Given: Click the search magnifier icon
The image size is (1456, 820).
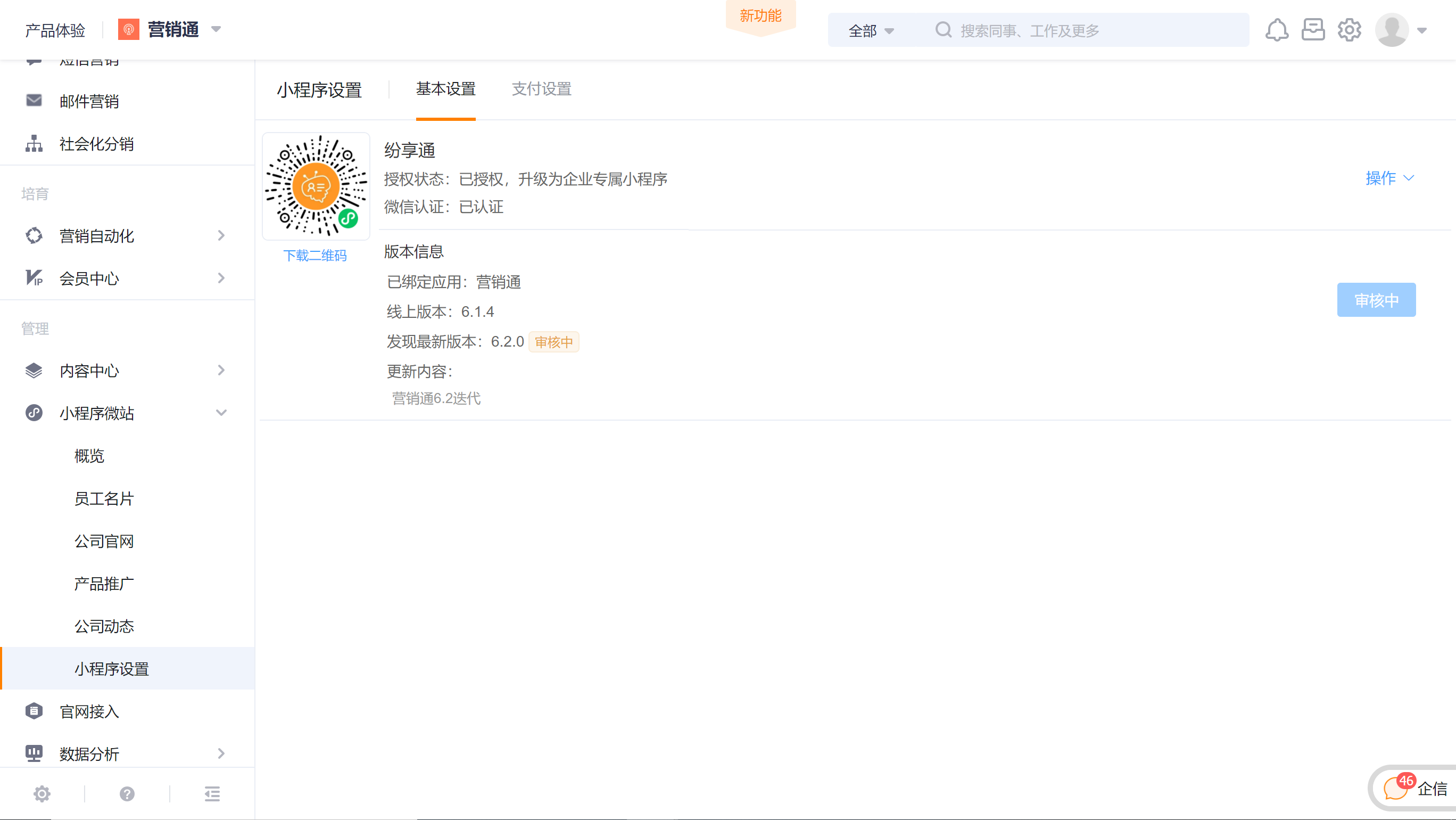Looking at the screenshot, I should [943, 30].
